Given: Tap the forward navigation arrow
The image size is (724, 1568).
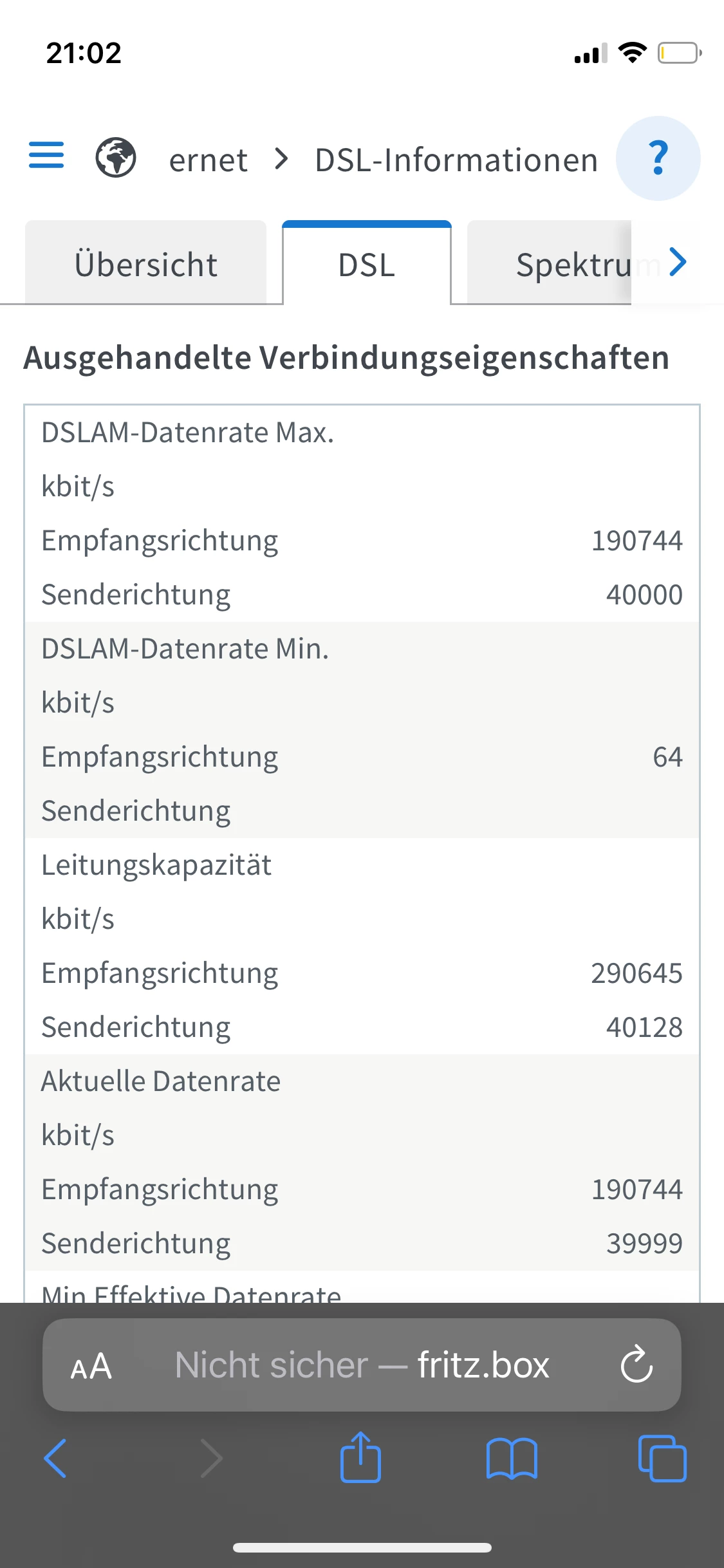Looking at the screenshot, I should [x=211, y=1459].
